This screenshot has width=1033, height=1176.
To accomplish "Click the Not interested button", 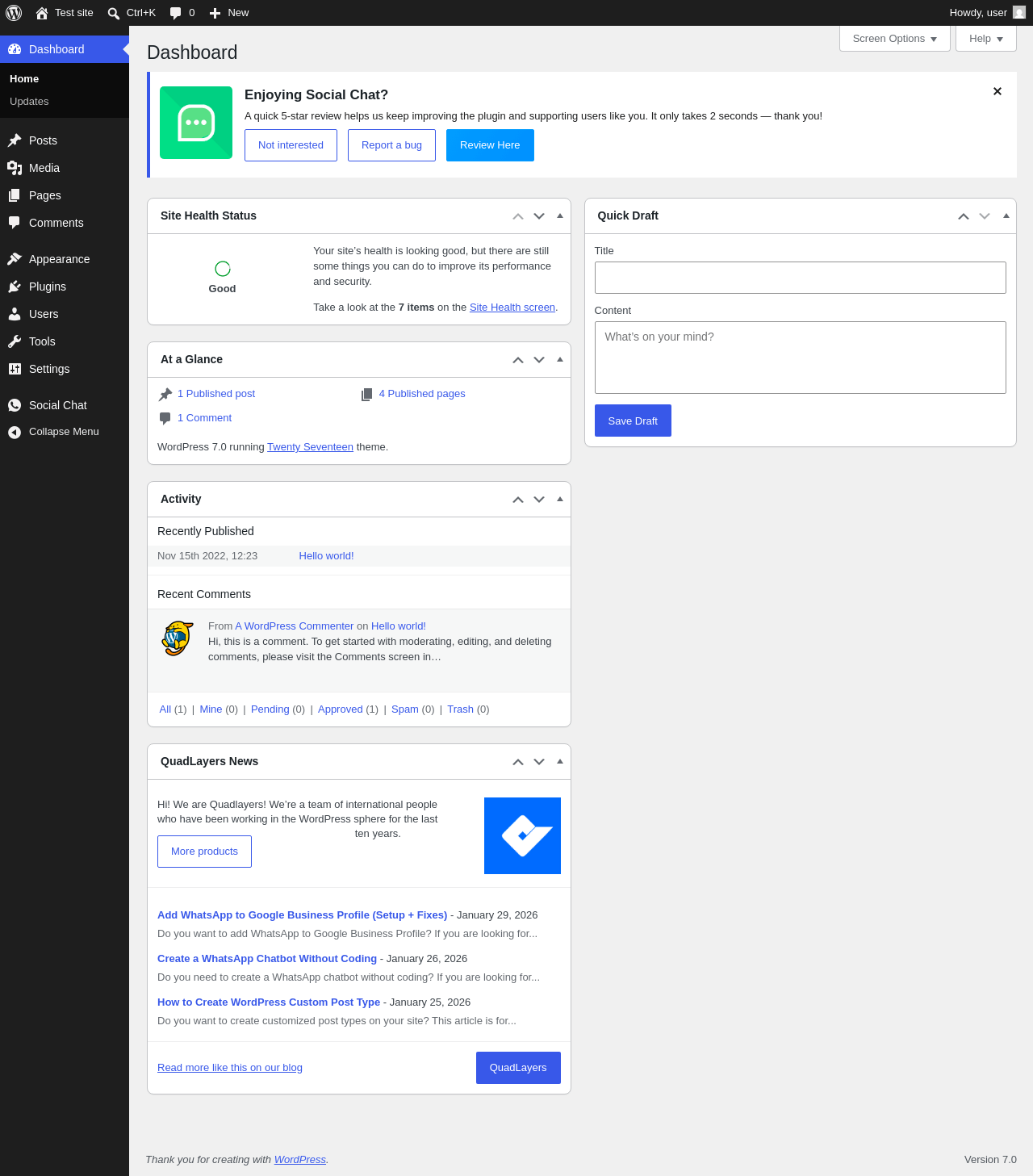I will (291, 145).
